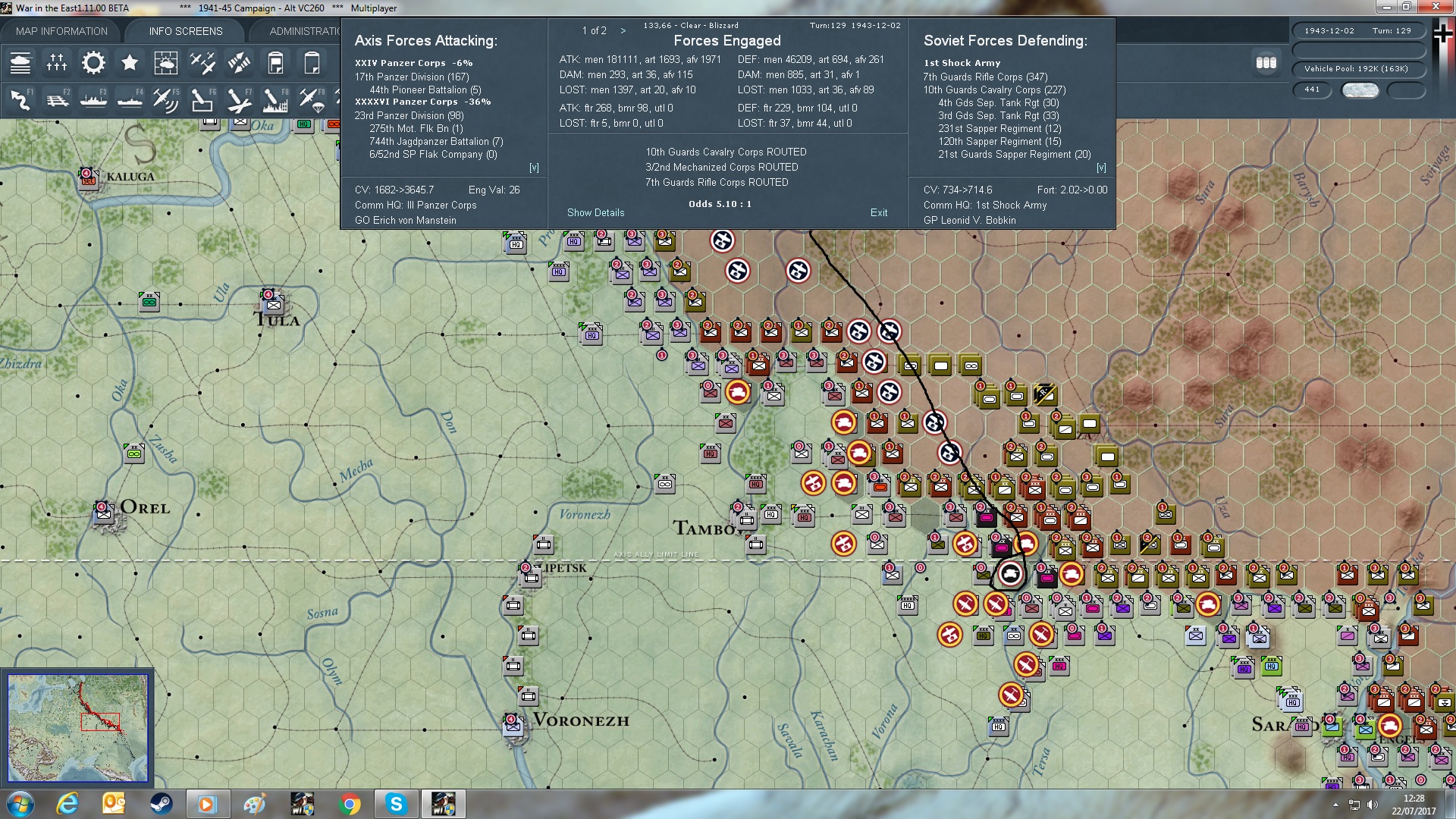Click 23rd Panzer Division (98) entry
This screenshot has height=819, width=1456.
pyautogui.click(x=409, y=115)
